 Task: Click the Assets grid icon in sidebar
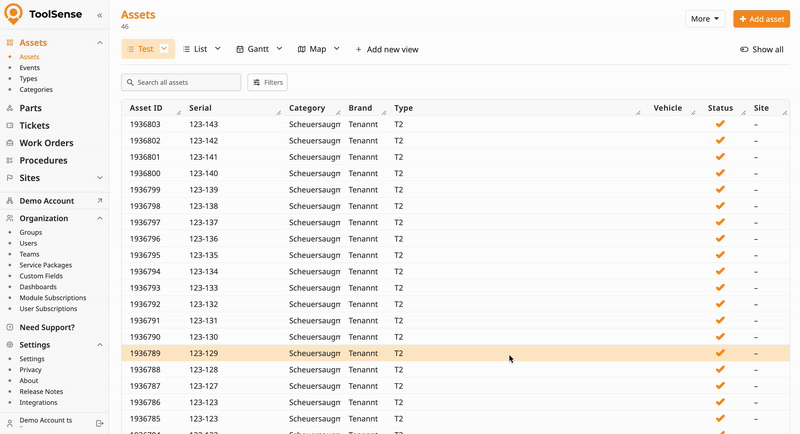[x=10, y=43]
